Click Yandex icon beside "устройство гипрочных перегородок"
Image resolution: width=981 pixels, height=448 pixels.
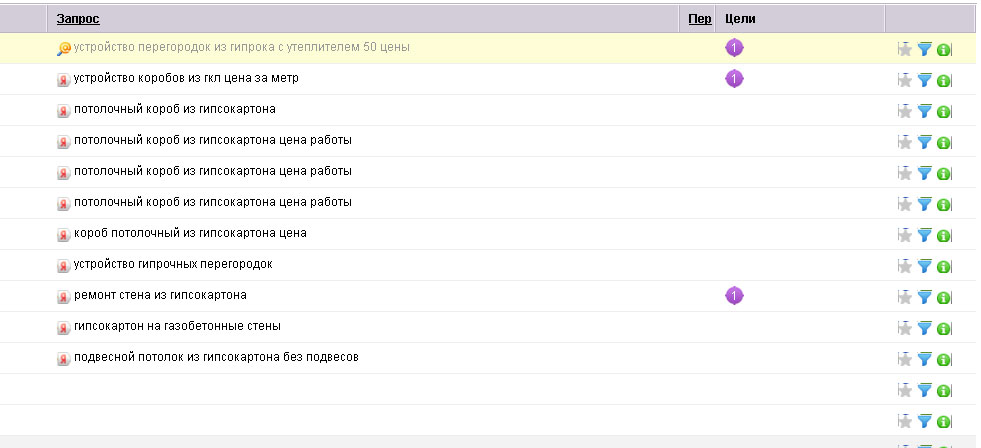(64, 265)
